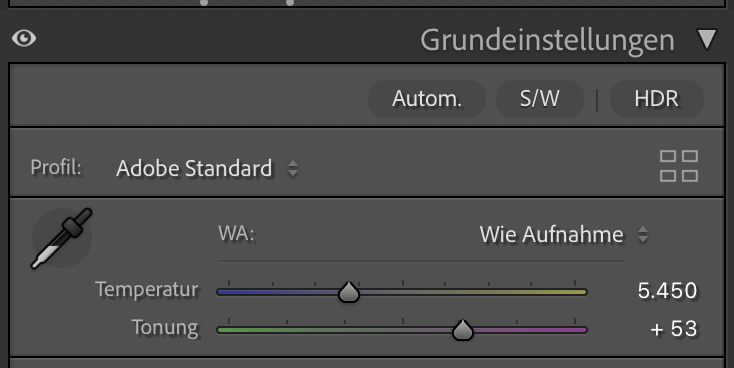Image resolution: width=734 pixels, height=368 pixels.
Task: Toggle the Grundeinstellungen panel eye icon
Action: point(24,38)
